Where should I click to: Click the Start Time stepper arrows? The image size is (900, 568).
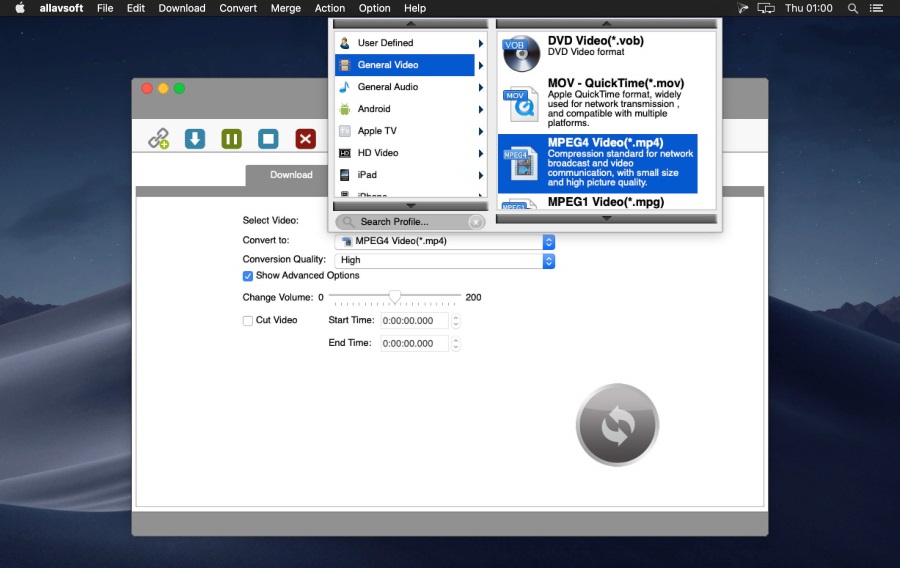pos(456,321)
